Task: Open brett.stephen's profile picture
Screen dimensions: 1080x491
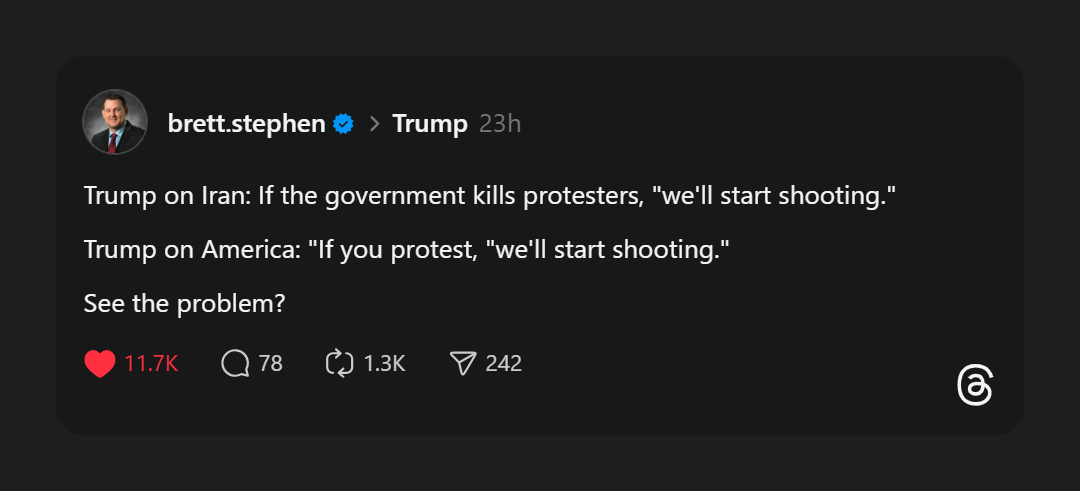Action: pyautogui.click(x=115, y=122)
